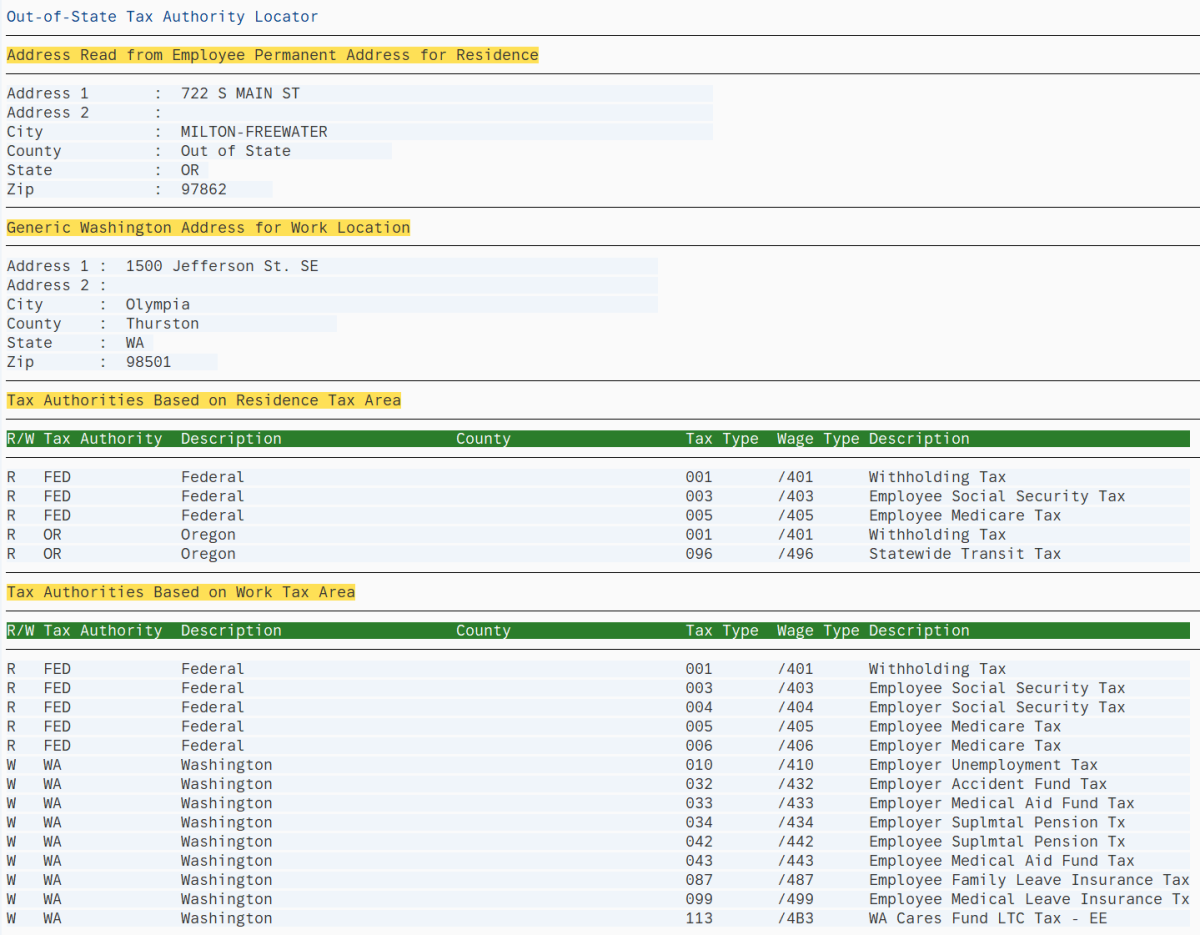This screenshot has height=935, width=1200.
Task: Click 'Tax Authorities Based on Work Tax Area' heading
Action: pyautogui.click(x=181, y=592)
